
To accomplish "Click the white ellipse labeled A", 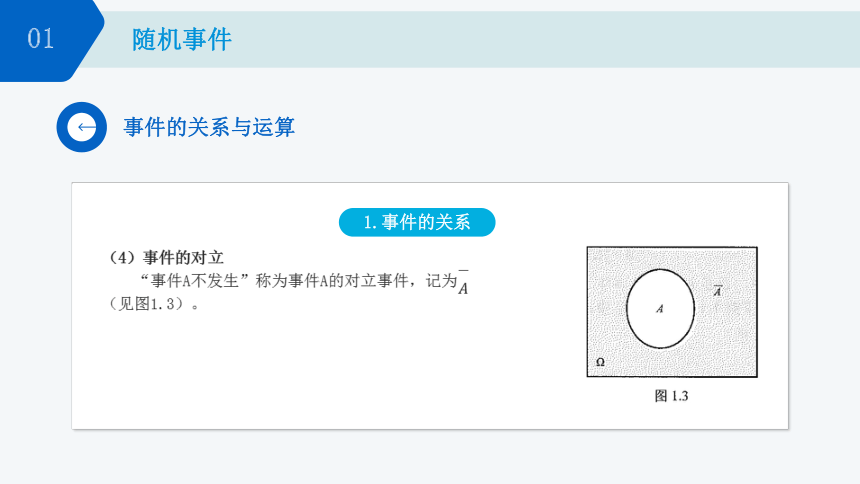I will point(660,308).
